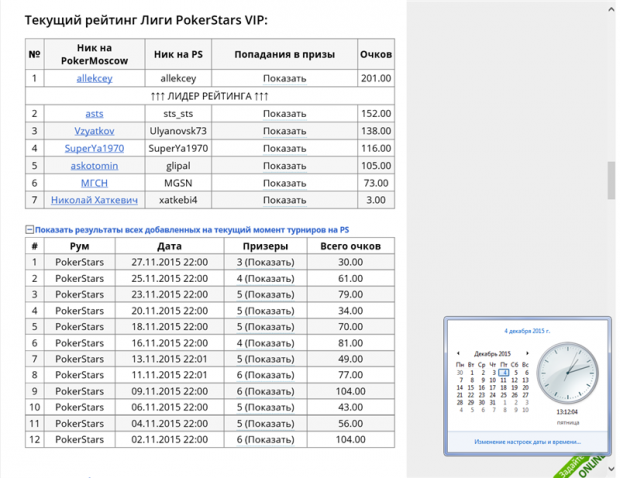620x478 pixels.
Task: Click the vertical scrollbar thumb
Action: pos(611,180)
